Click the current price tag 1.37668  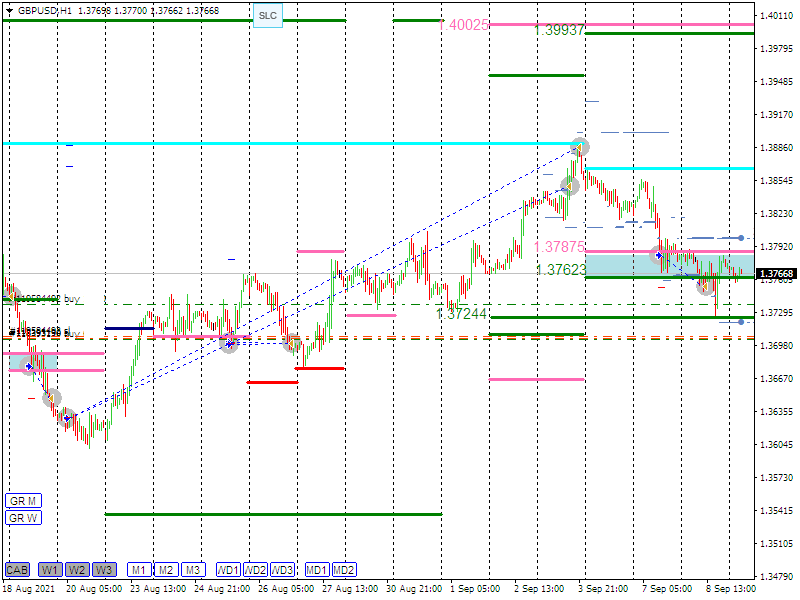tap(776, 274)
